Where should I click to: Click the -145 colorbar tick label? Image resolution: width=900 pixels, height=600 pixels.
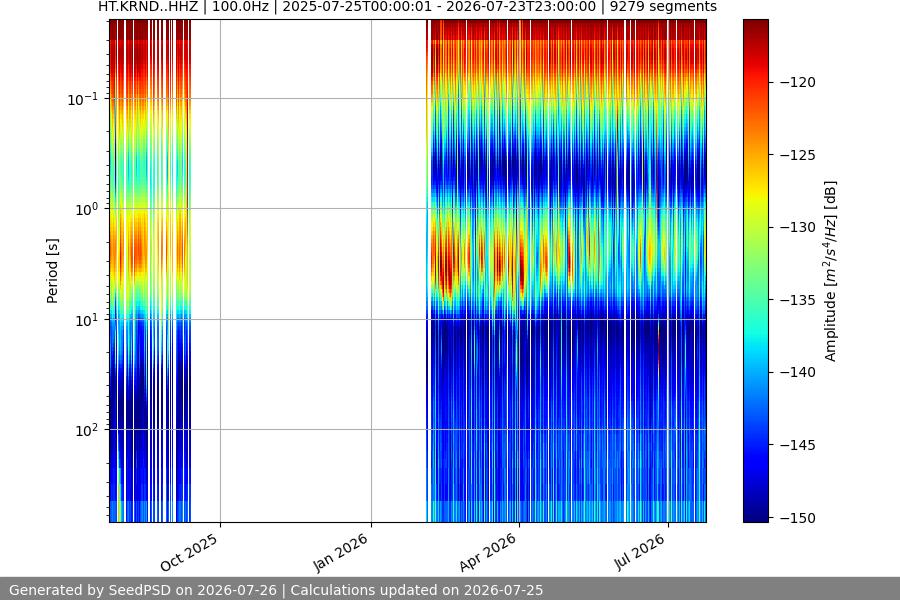click(x=797, y=445)
